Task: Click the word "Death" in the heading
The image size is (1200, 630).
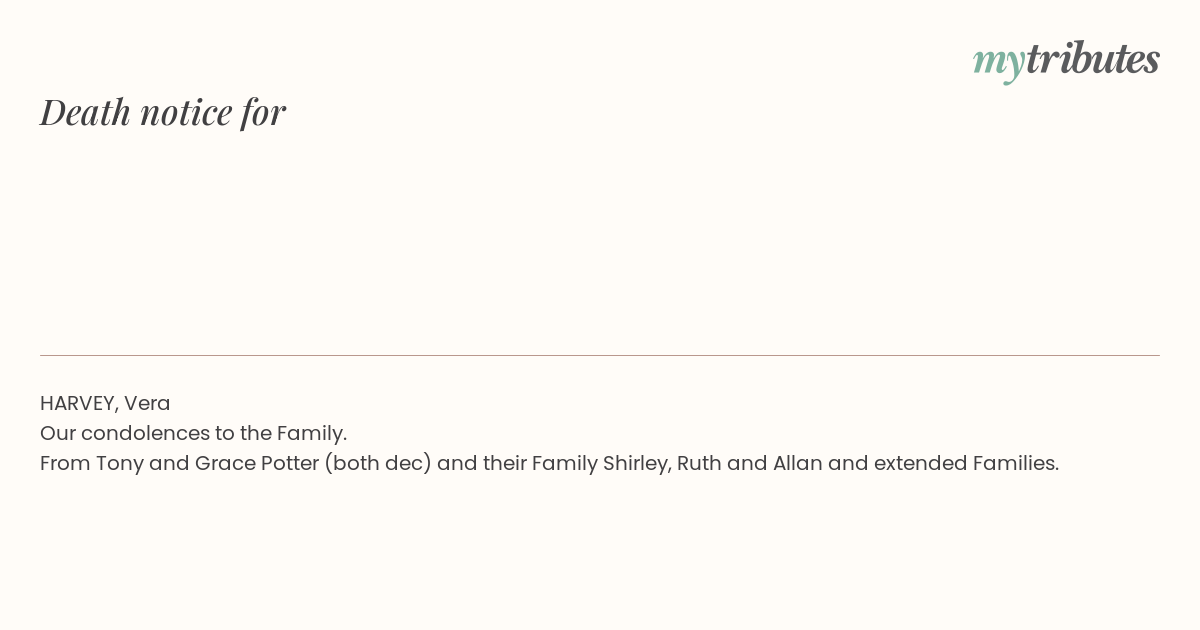Action: [86, 112]
